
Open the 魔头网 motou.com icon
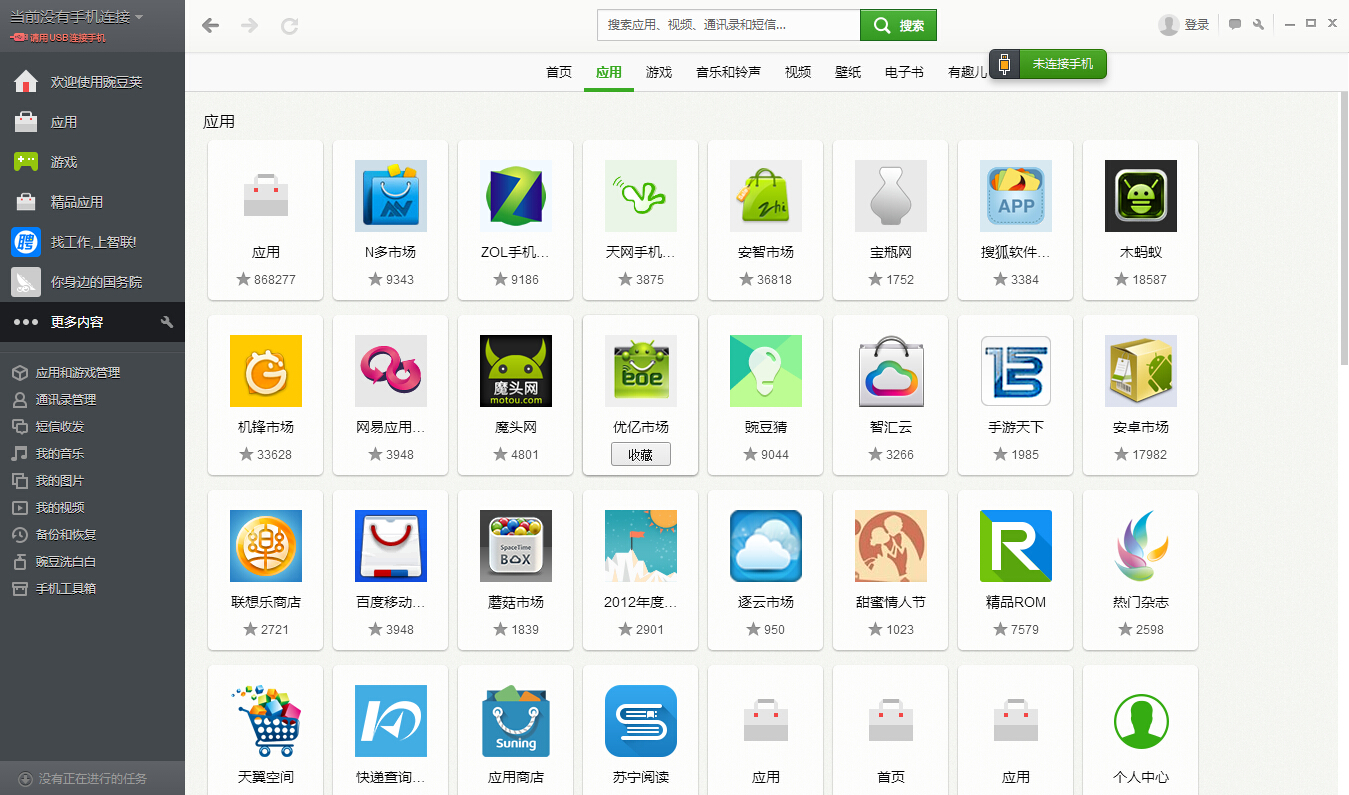(515, 371)
